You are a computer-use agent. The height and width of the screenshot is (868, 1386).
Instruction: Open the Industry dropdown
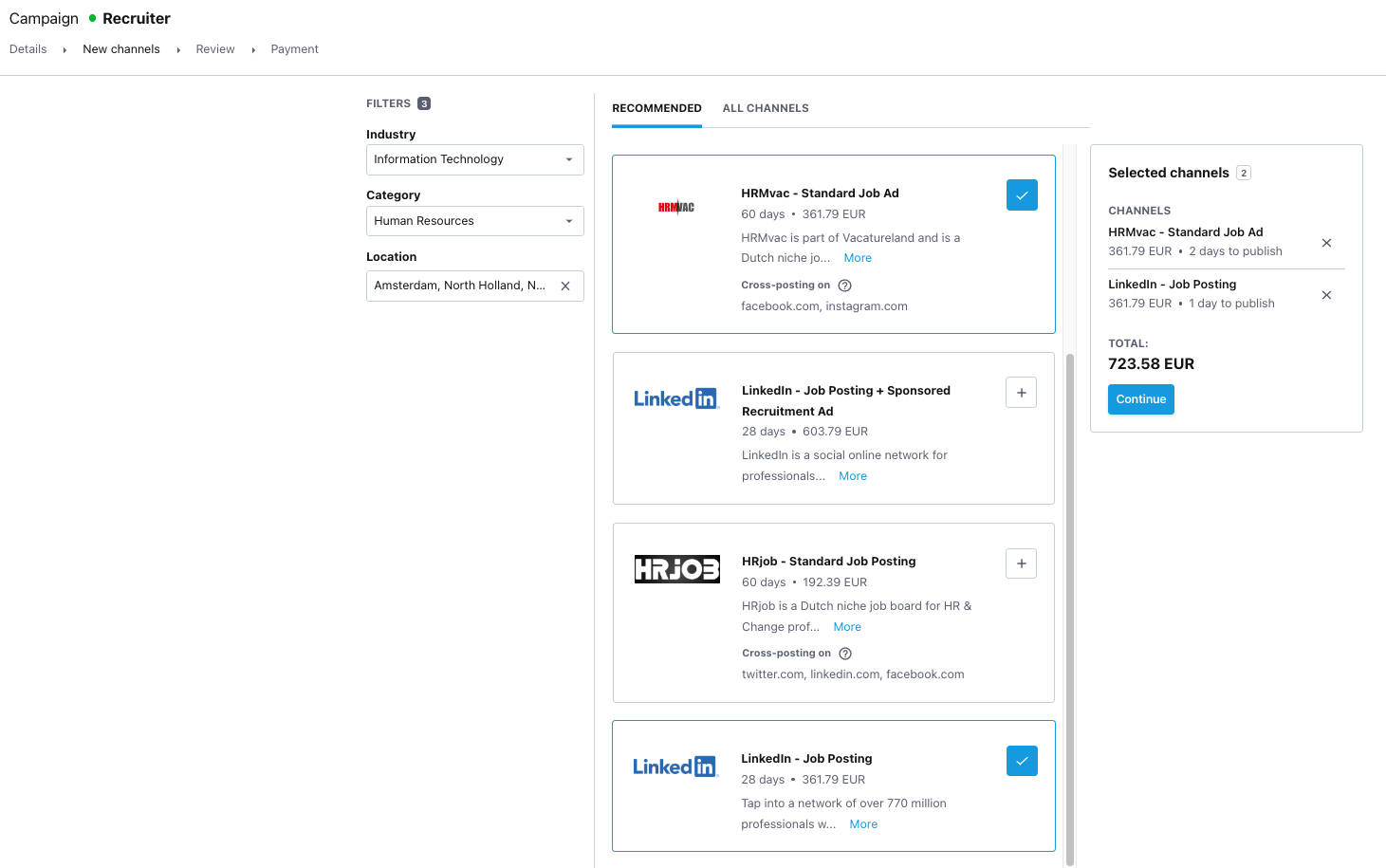pyautogui.click(x=474, y=159)
